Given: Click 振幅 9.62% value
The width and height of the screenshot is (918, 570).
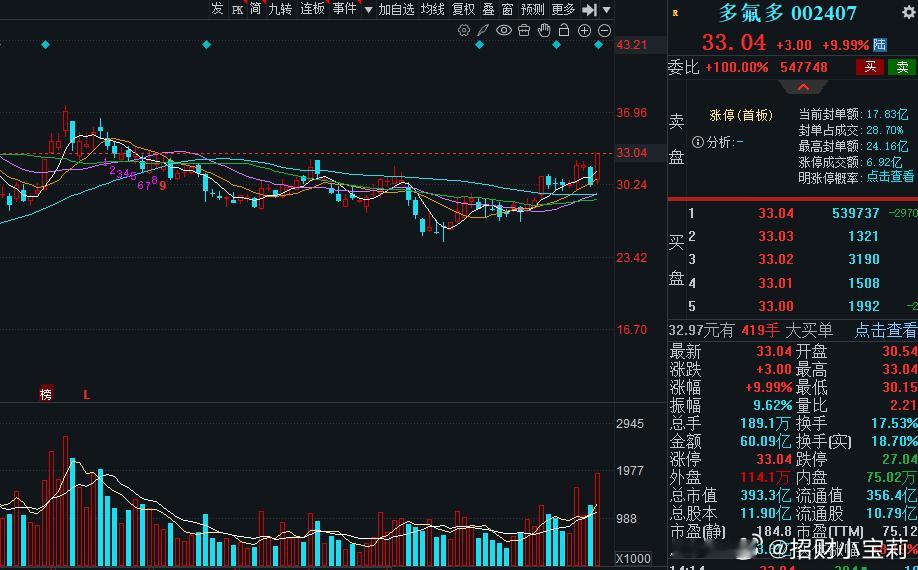Looking at the screenshot, I should (x=772, y=405).
